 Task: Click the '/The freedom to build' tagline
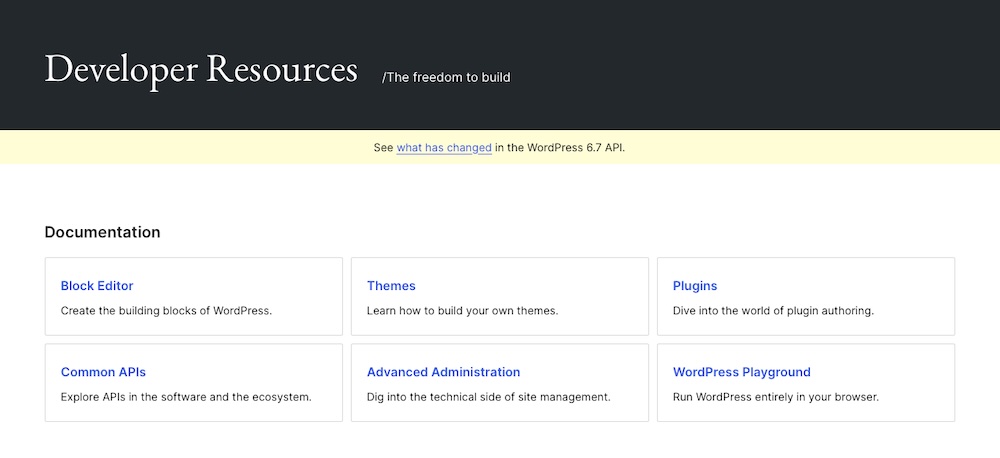tap(446, 77)
